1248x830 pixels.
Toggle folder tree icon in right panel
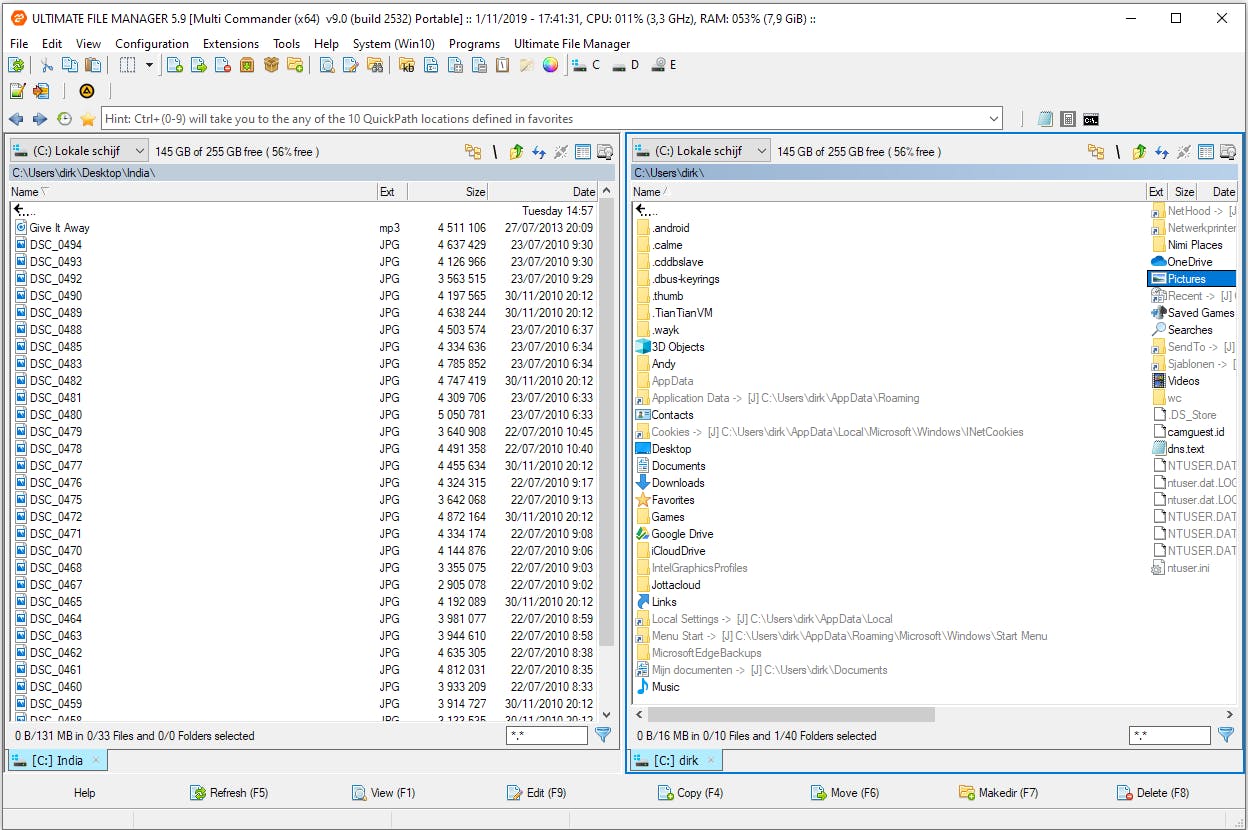click(1096, 152)
